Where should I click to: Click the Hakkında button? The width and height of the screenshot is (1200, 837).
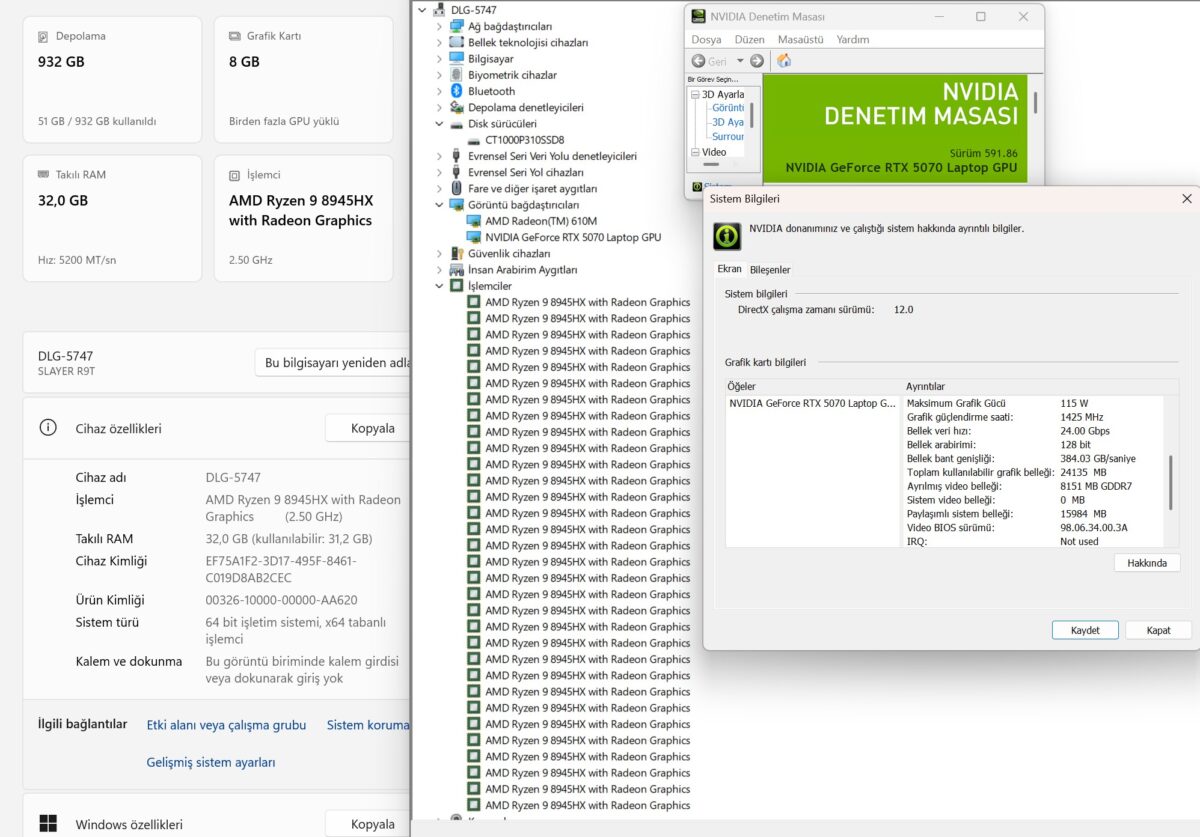1147,563
